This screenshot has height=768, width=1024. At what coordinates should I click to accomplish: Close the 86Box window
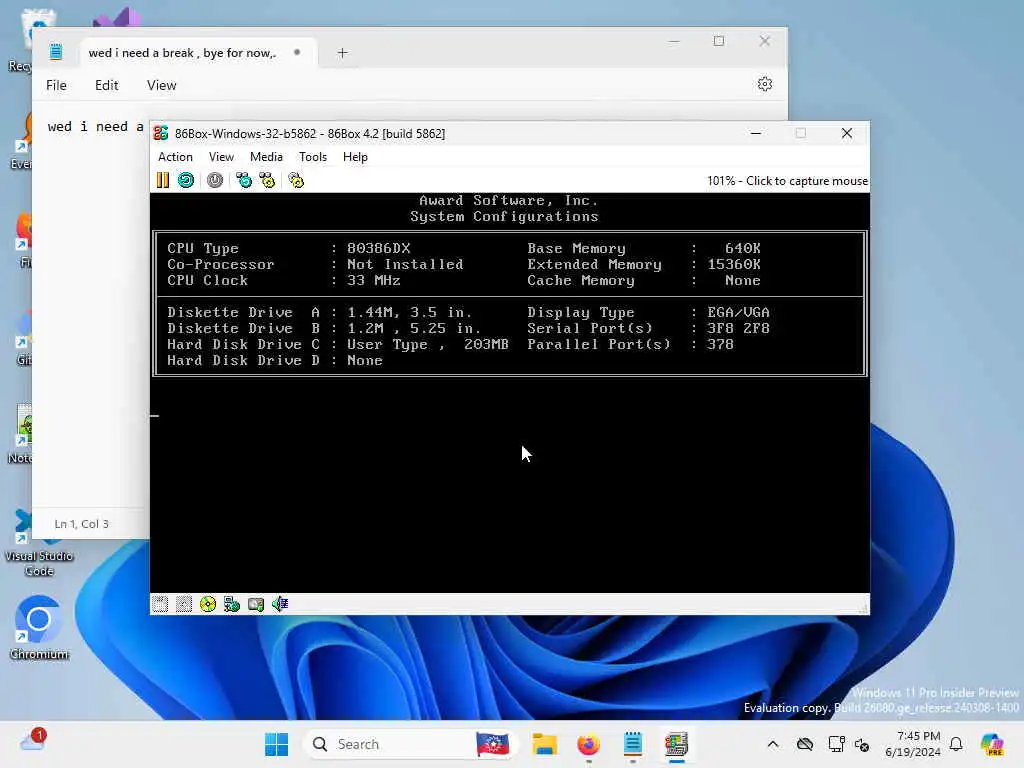846,133
